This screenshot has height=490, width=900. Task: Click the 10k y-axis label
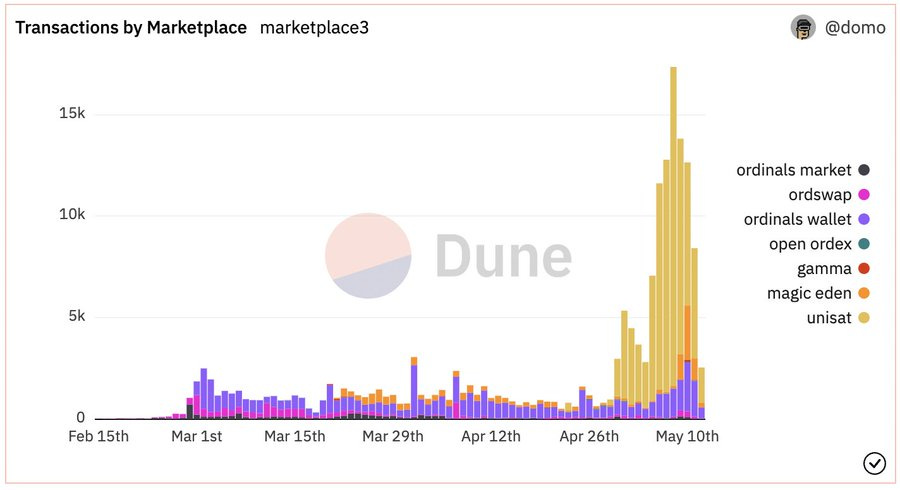[72, 215]
